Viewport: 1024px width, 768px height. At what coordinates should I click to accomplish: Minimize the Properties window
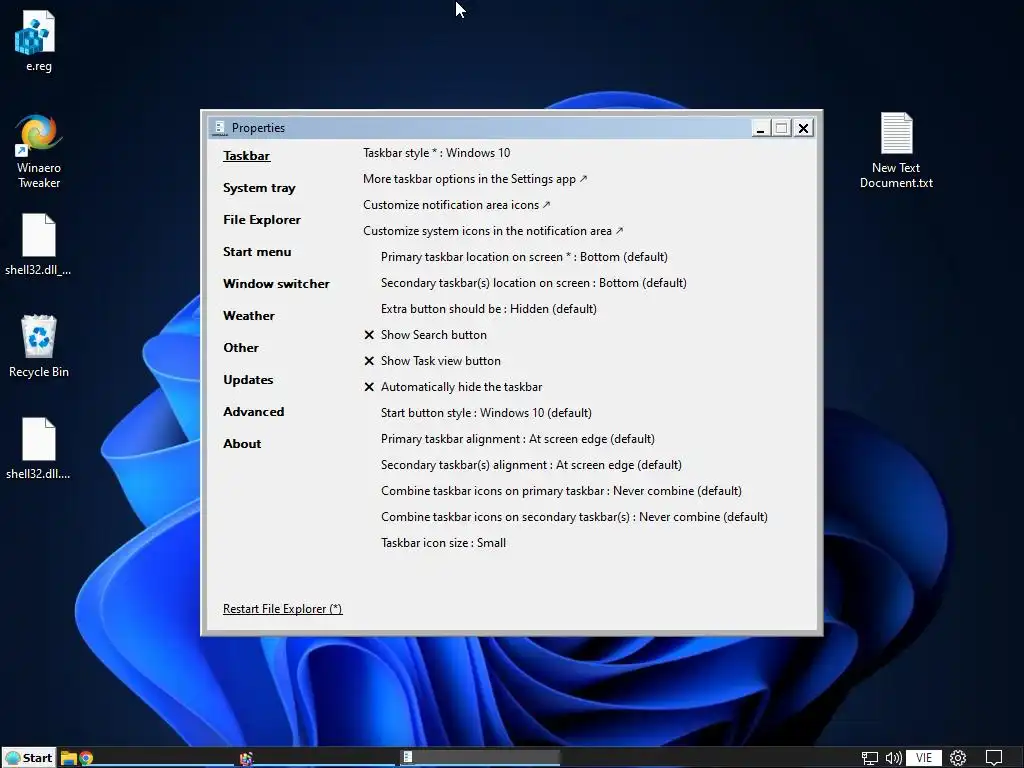760,128
